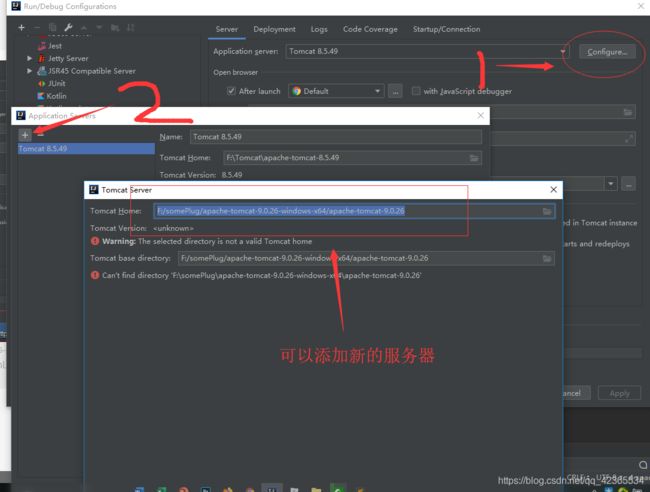Remove application server with minus icon
The image size is (650, 492).
pyautogui.click(x=40, y=134)
